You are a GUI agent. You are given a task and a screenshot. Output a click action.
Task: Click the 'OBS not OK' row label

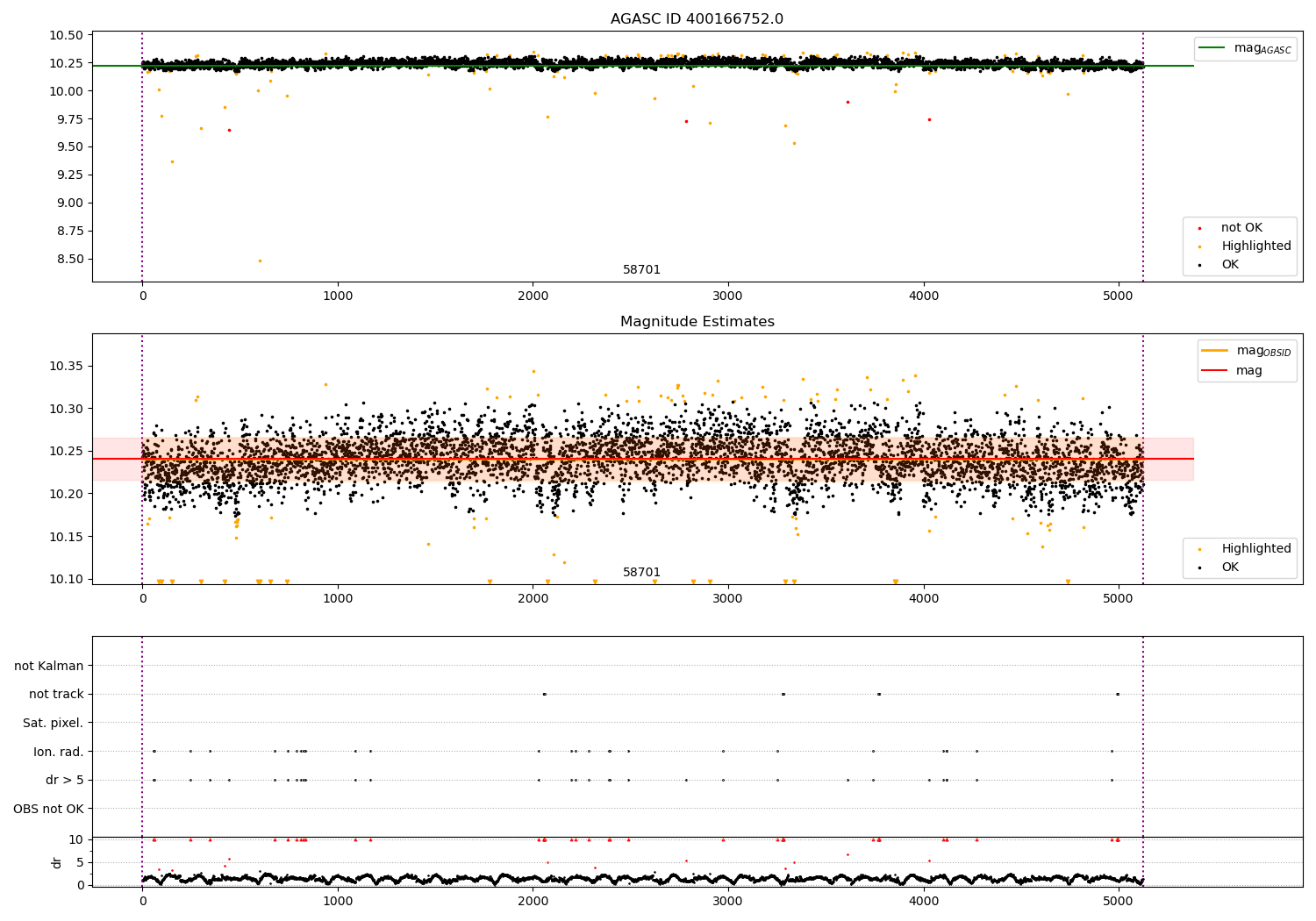(49, 809)
